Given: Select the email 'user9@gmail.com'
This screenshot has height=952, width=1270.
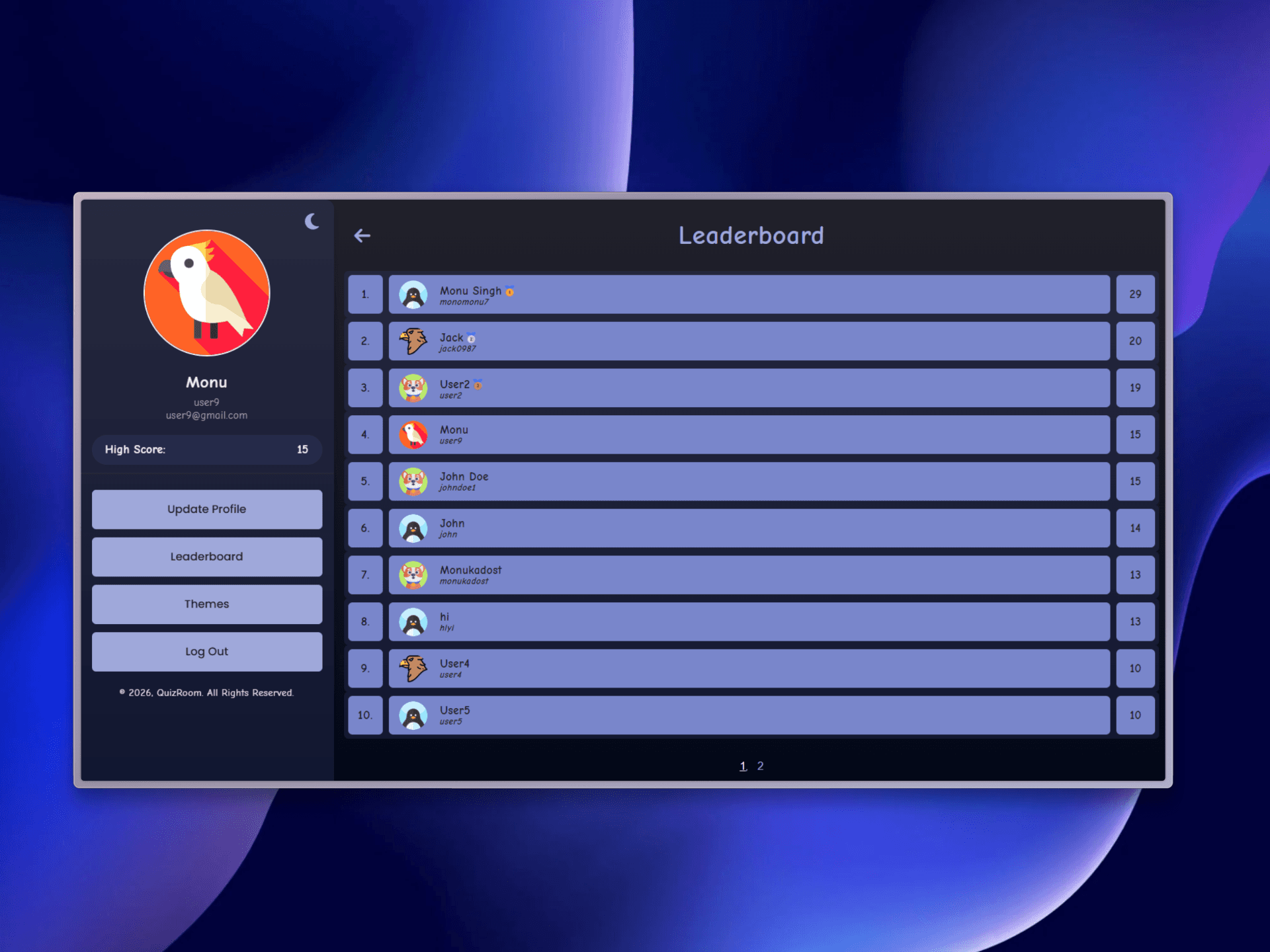Looking at the screenshot, I should [x=206, y=415].
